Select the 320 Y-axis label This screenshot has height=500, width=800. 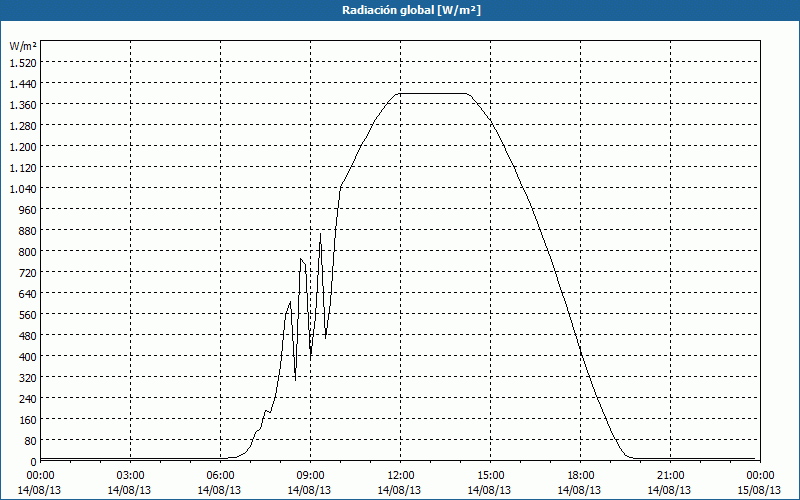(29, 378)
